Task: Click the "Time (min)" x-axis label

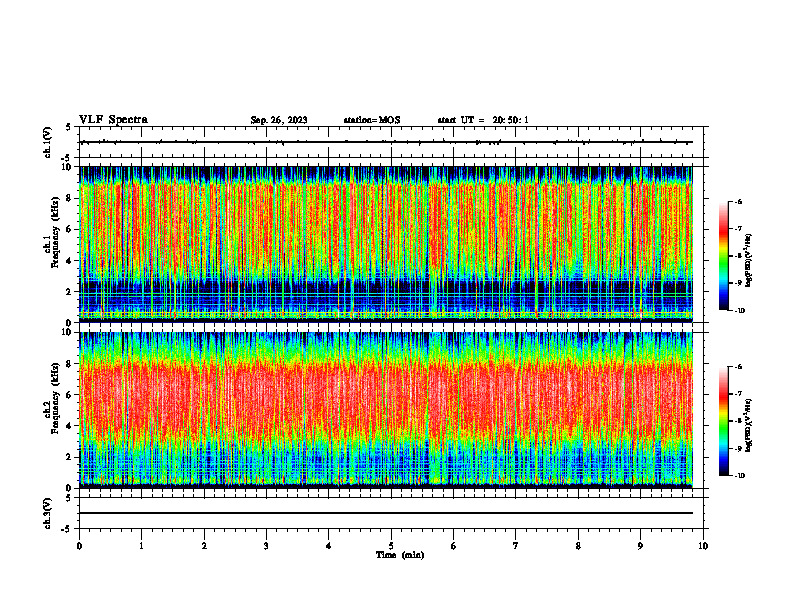Action: 400,555
